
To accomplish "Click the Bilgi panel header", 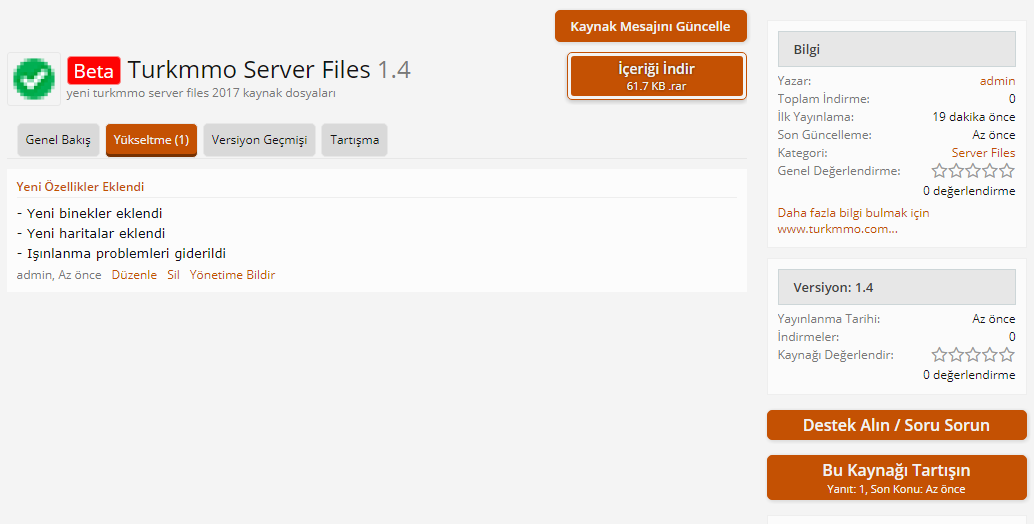I will point(896,49).
